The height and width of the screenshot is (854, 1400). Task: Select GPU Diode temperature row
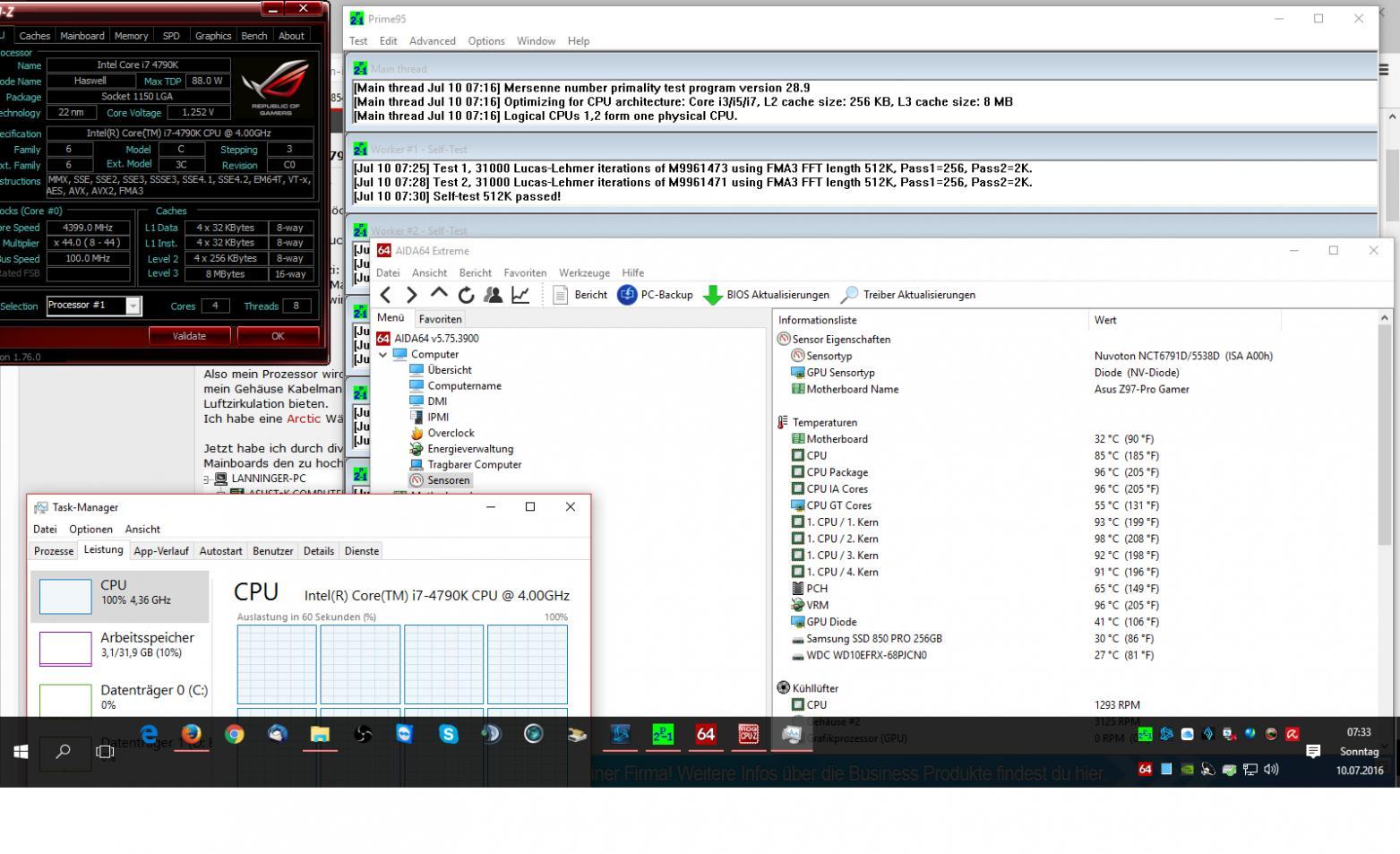click(x=1075, y=622)
